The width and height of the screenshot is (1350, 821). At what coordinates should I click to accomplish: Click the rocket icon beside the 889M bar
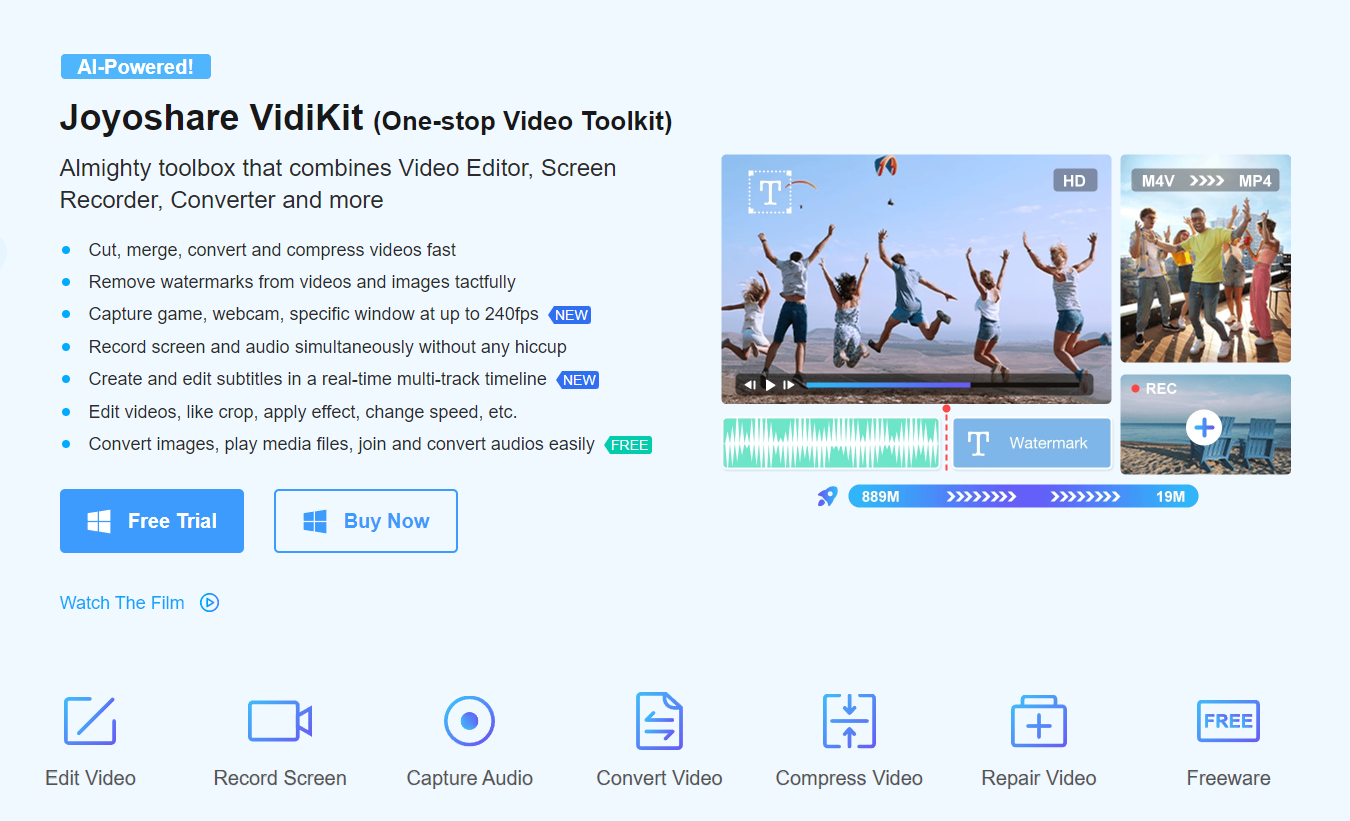[827, 496]
